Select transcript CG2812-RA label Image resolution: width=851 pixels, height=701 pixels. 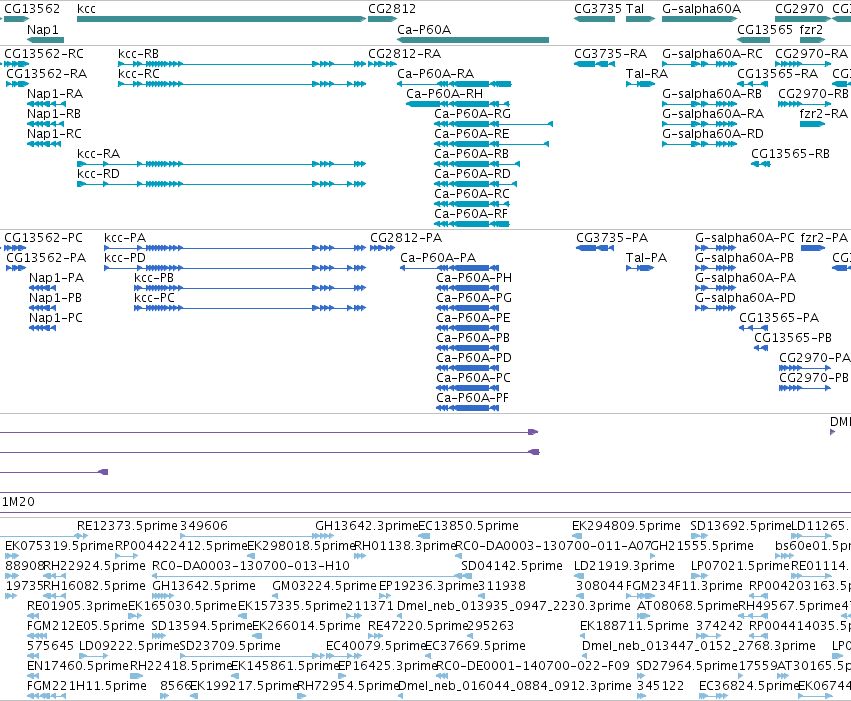[x=404, y=54]
